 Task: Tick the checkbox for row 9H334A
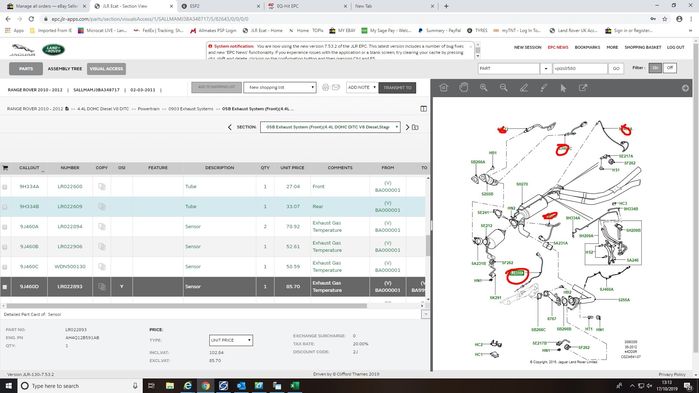(x=5, y=187)
